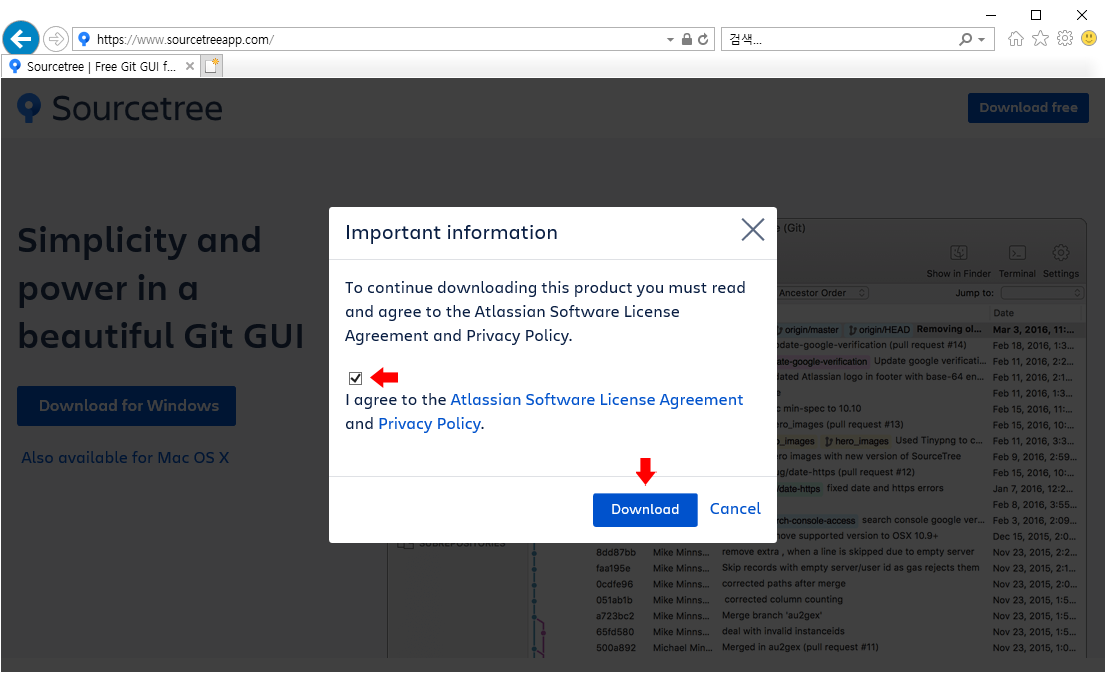Viewport: 1106px width, 673px height.
Task: Open the search provider dropdown arrow
Action: coord(982,40)
